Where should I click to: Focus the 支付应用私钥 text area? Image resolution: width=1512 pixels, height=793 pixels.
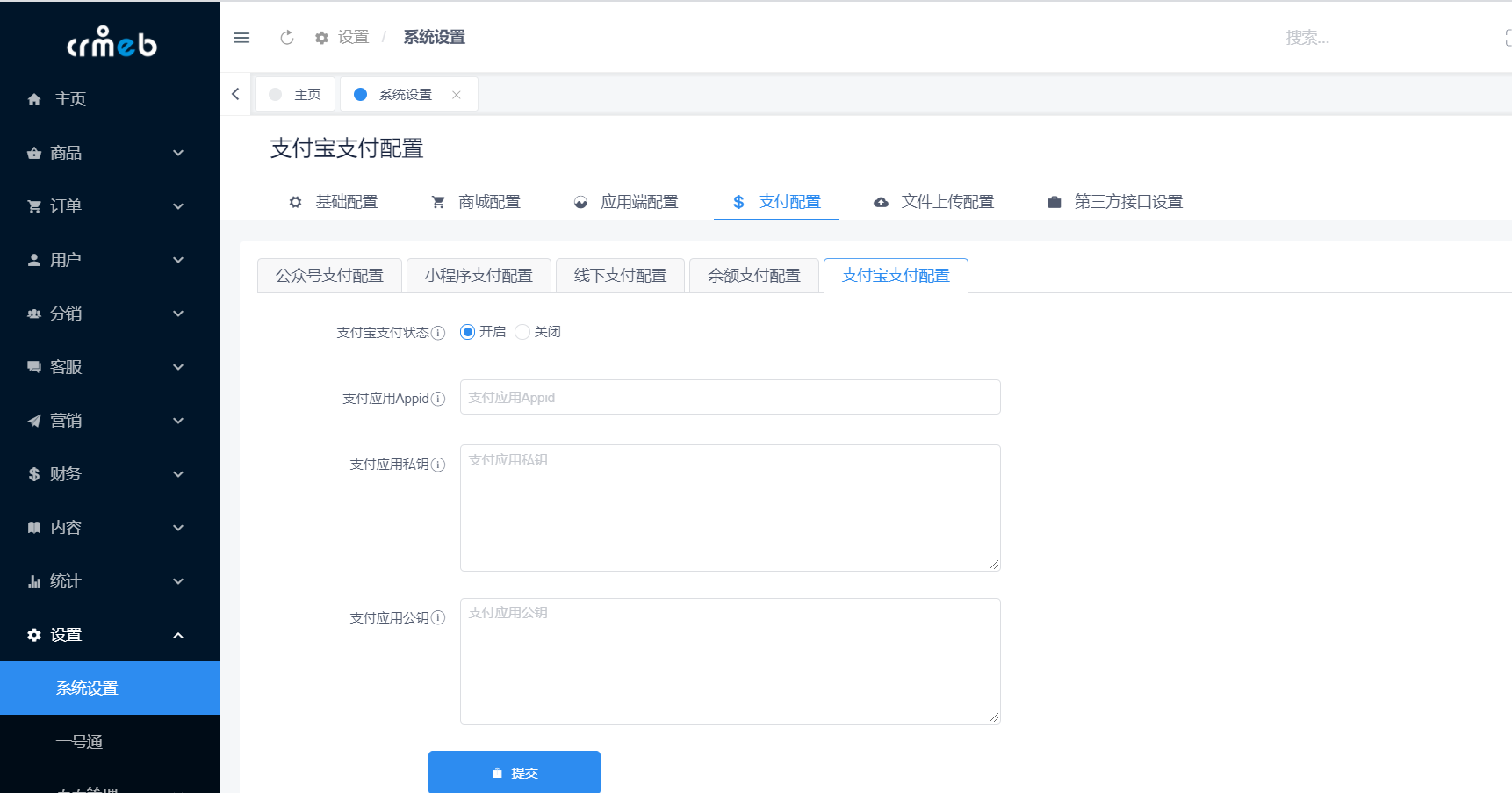click(731, 508)
